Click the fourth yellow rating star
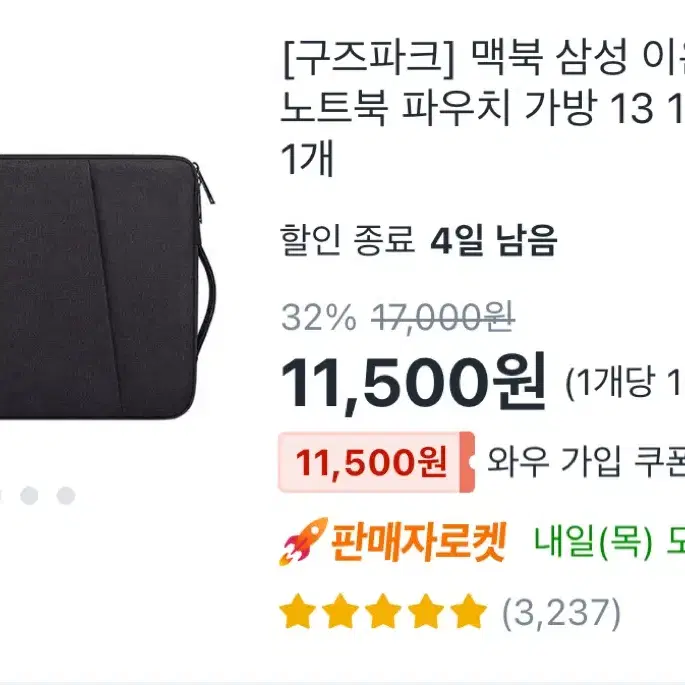 pos(426,611)
